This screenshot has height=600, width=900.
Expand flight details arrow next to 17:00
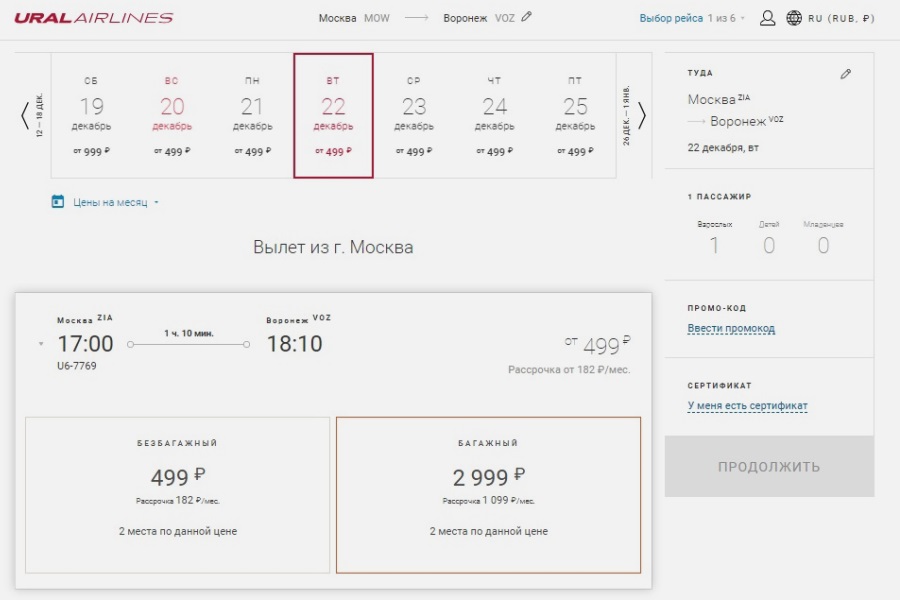[x=41, y=345]
